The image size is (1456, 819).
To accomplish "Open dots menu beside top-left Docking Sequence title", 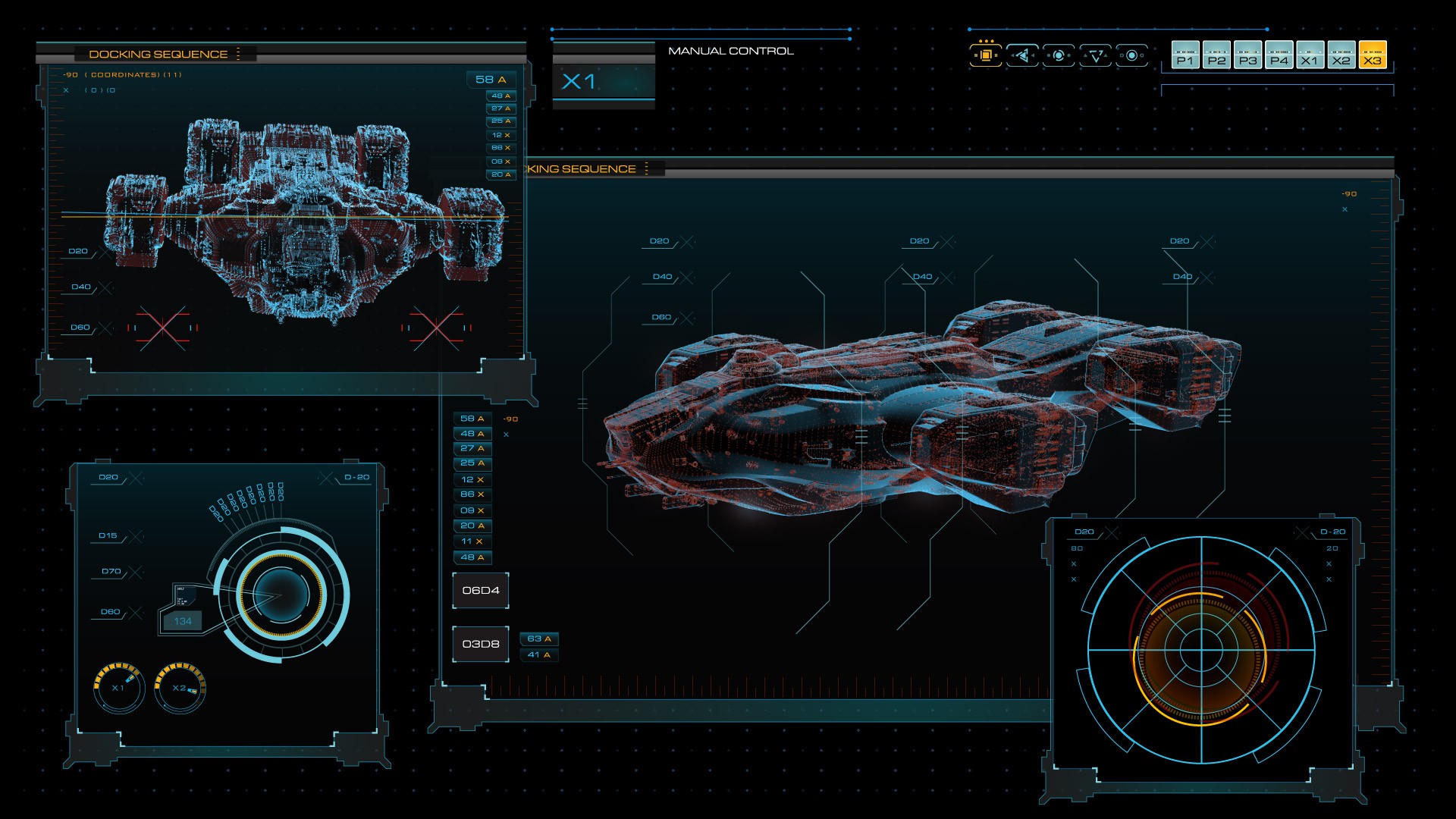I will [238, 54].
